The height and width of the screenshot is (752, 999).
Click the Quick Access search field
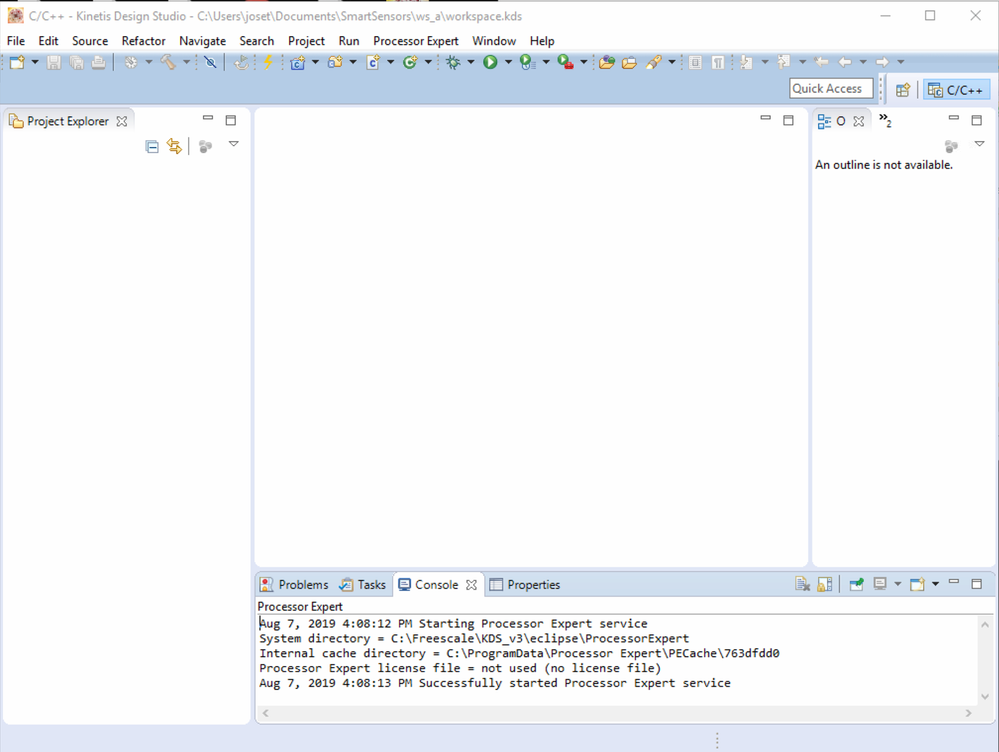(831, 89)
